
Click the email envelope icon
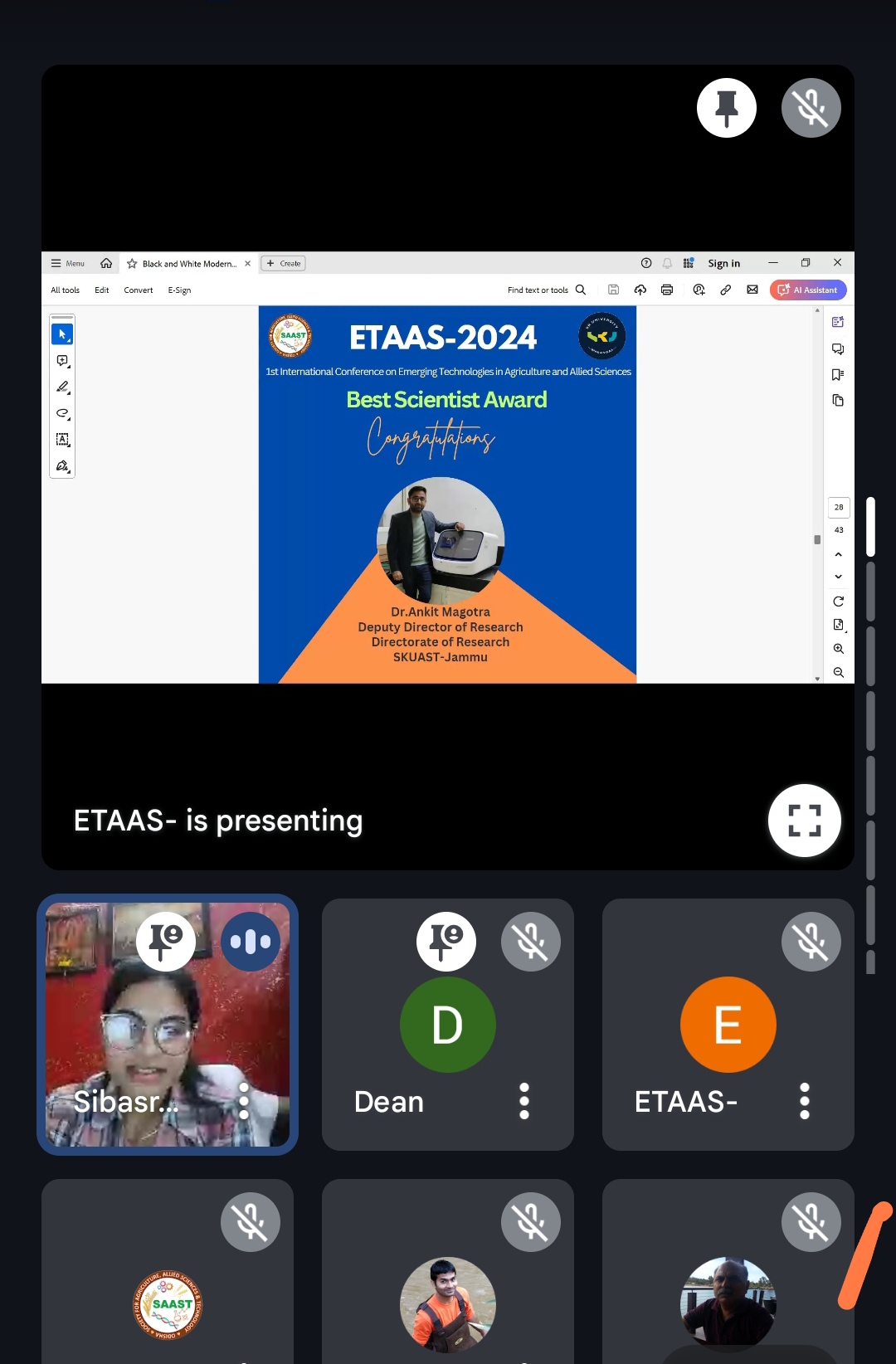(752, 290)
